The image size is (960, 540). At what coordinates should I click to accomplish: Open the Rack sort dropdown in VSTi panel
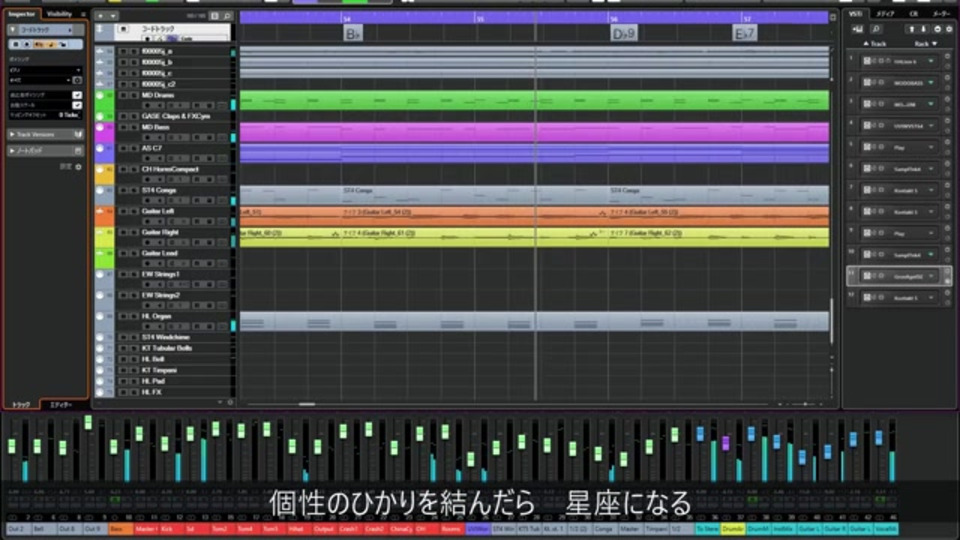coord(926,43)
